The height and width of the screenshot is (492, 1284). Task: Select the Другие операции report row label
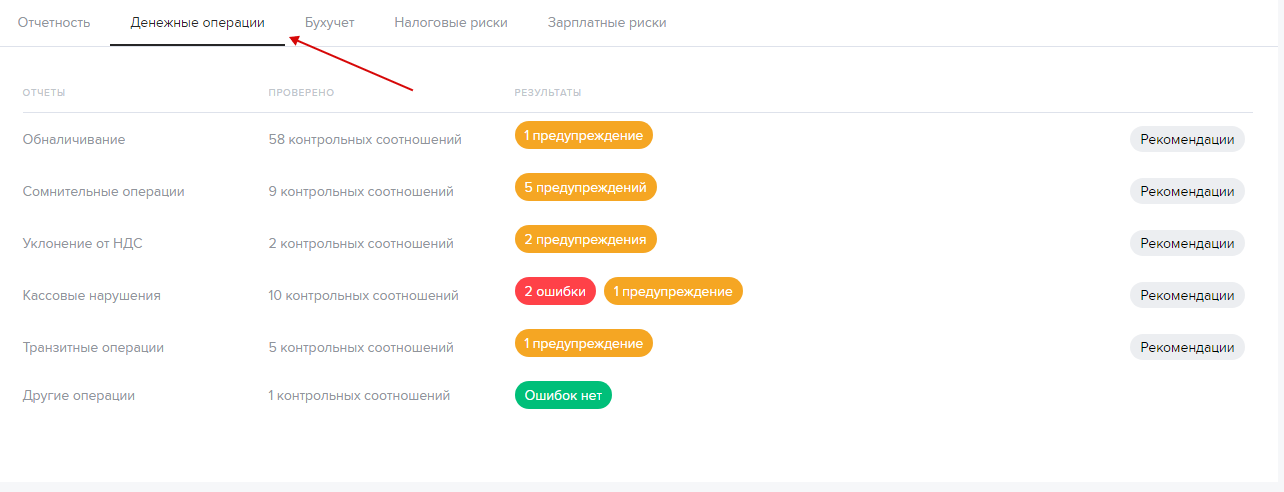coord(79,395)
